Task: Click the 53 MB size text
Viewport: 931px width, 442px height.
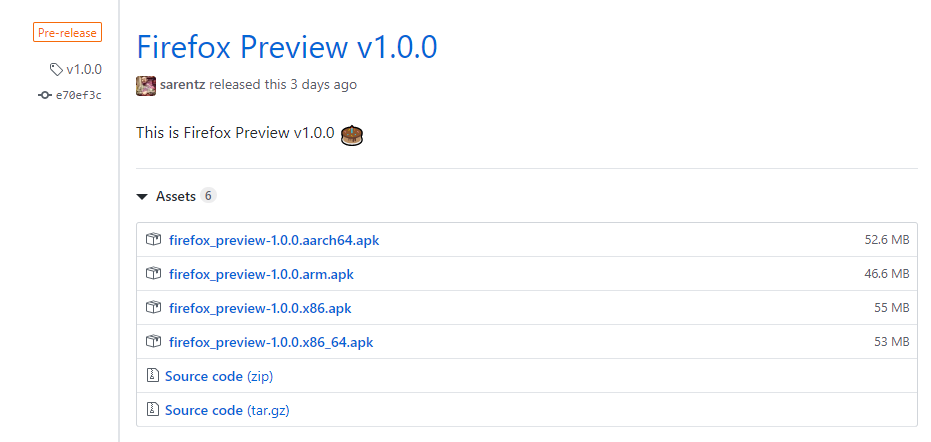Action: coord(892,342)
